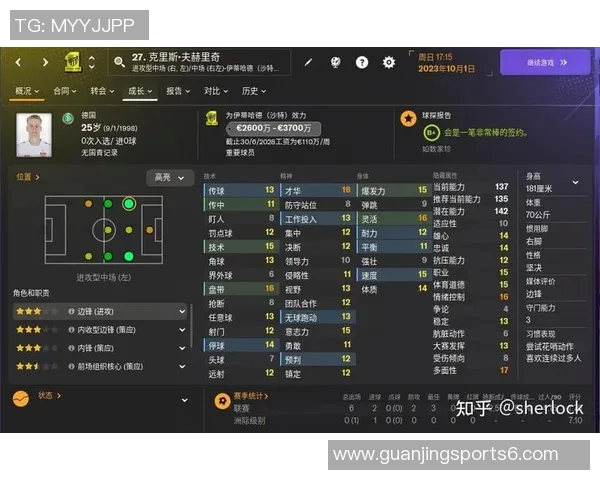Click the orange 状态 form icon

pos(21,399)
